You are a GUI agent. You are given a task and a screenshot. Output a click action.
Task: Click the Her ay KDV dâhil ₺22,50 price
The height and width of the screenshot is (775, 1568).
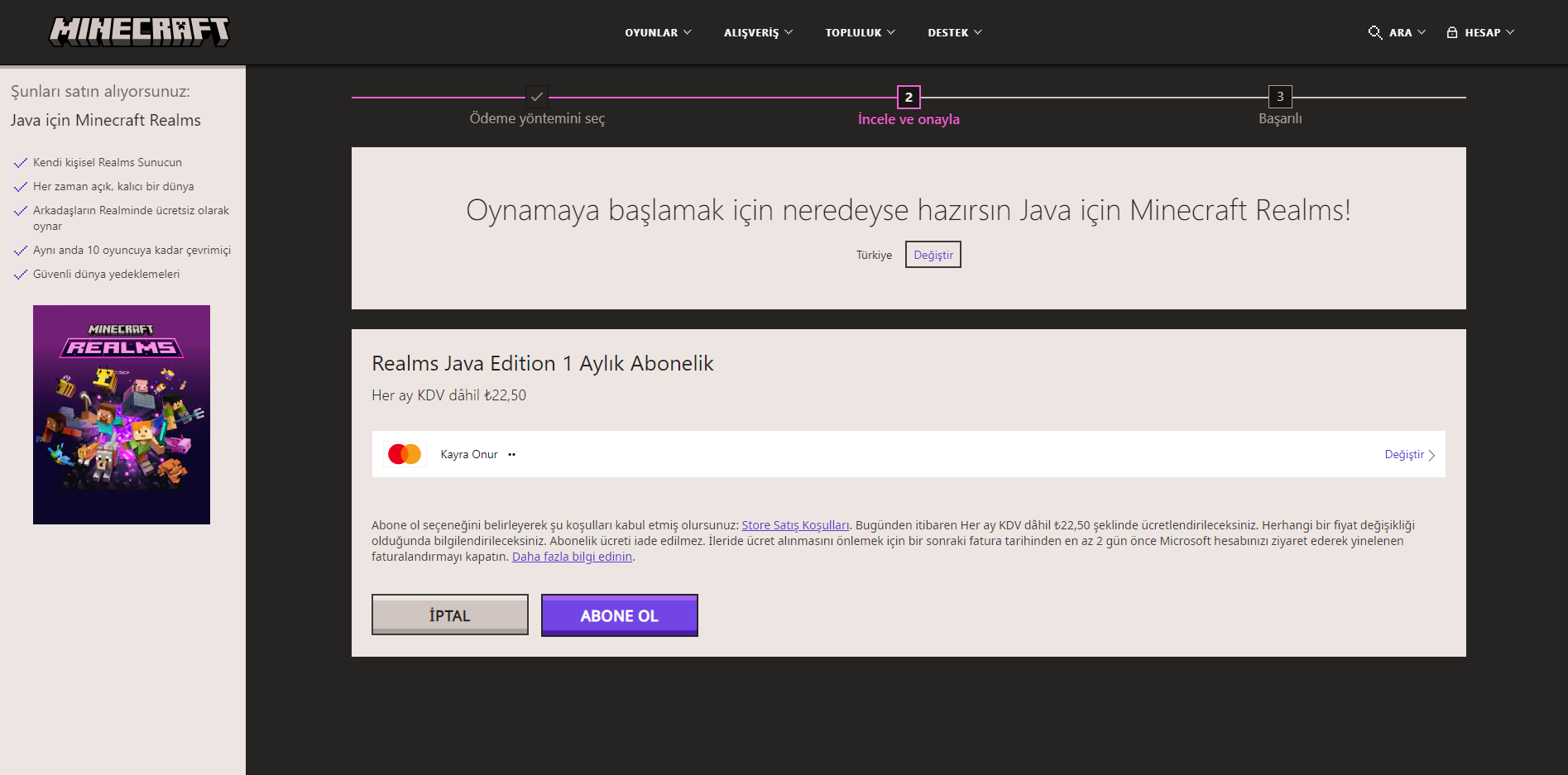[449, 395]
